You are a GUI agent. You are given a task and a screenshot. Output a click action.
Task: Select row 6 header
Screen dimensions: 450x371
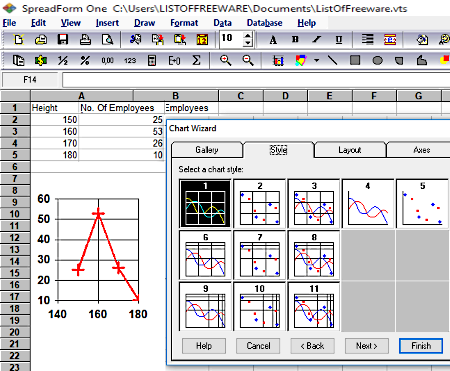tap(15, 167)
